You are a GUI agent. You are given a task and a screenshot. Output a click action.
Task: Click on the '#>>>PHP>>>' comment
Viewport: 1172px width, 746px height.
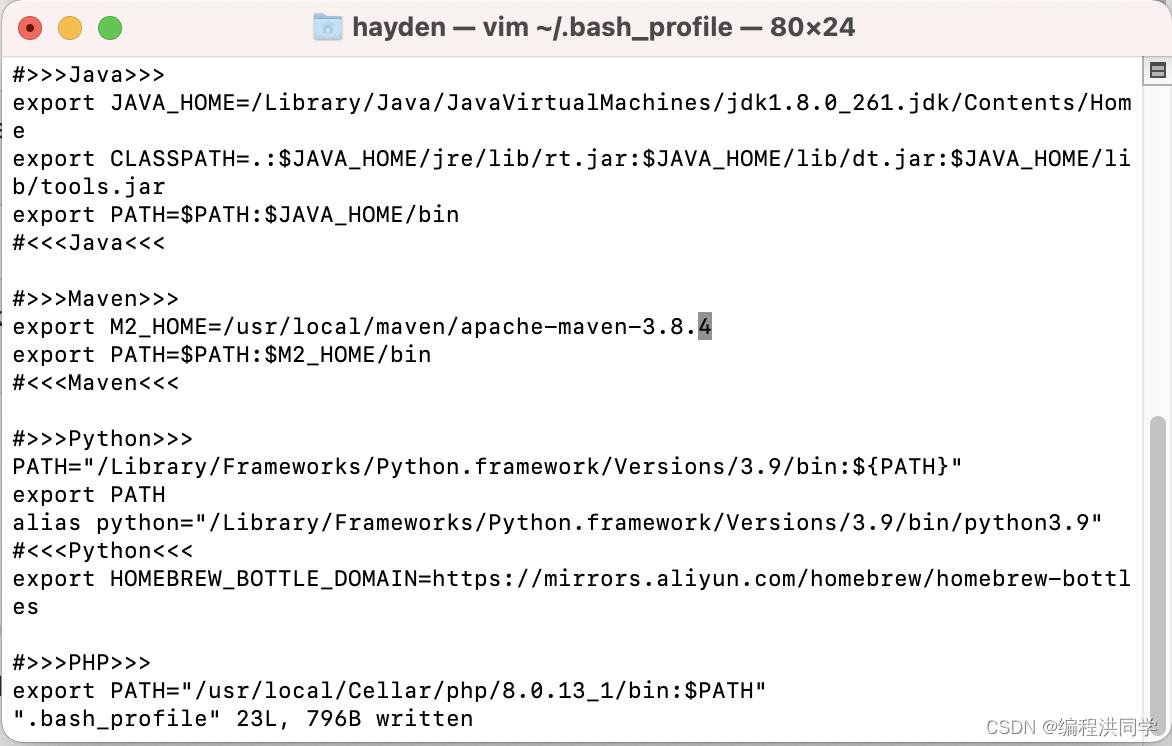(x=81, y=663)
